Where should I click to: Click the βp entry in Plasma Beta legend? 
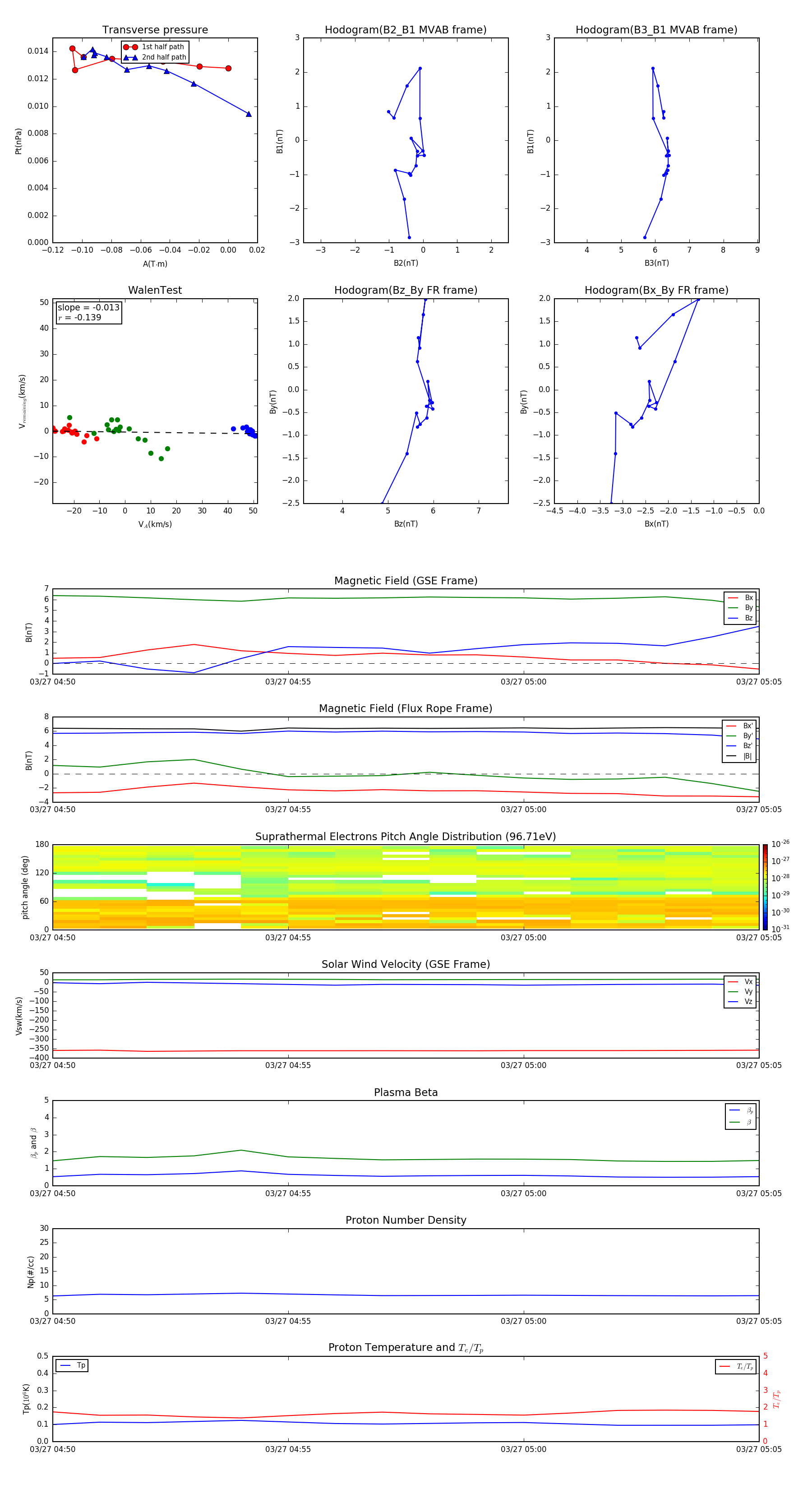pyautogui.click(x=741, y=1110)
